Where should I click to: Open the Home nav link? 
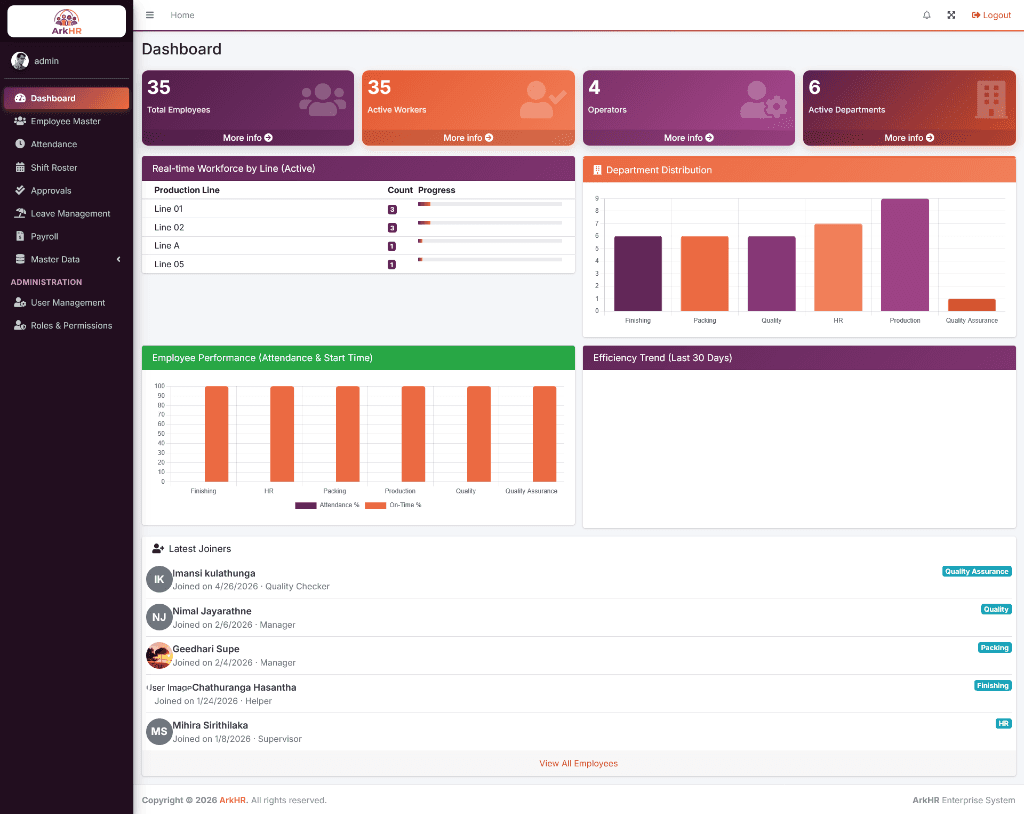click(x=182, y=15)
